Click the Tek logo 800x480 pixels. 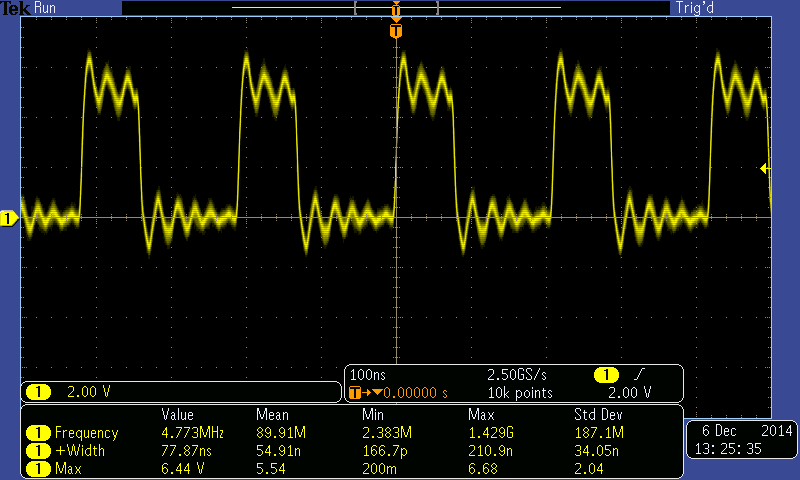point(16,8)
